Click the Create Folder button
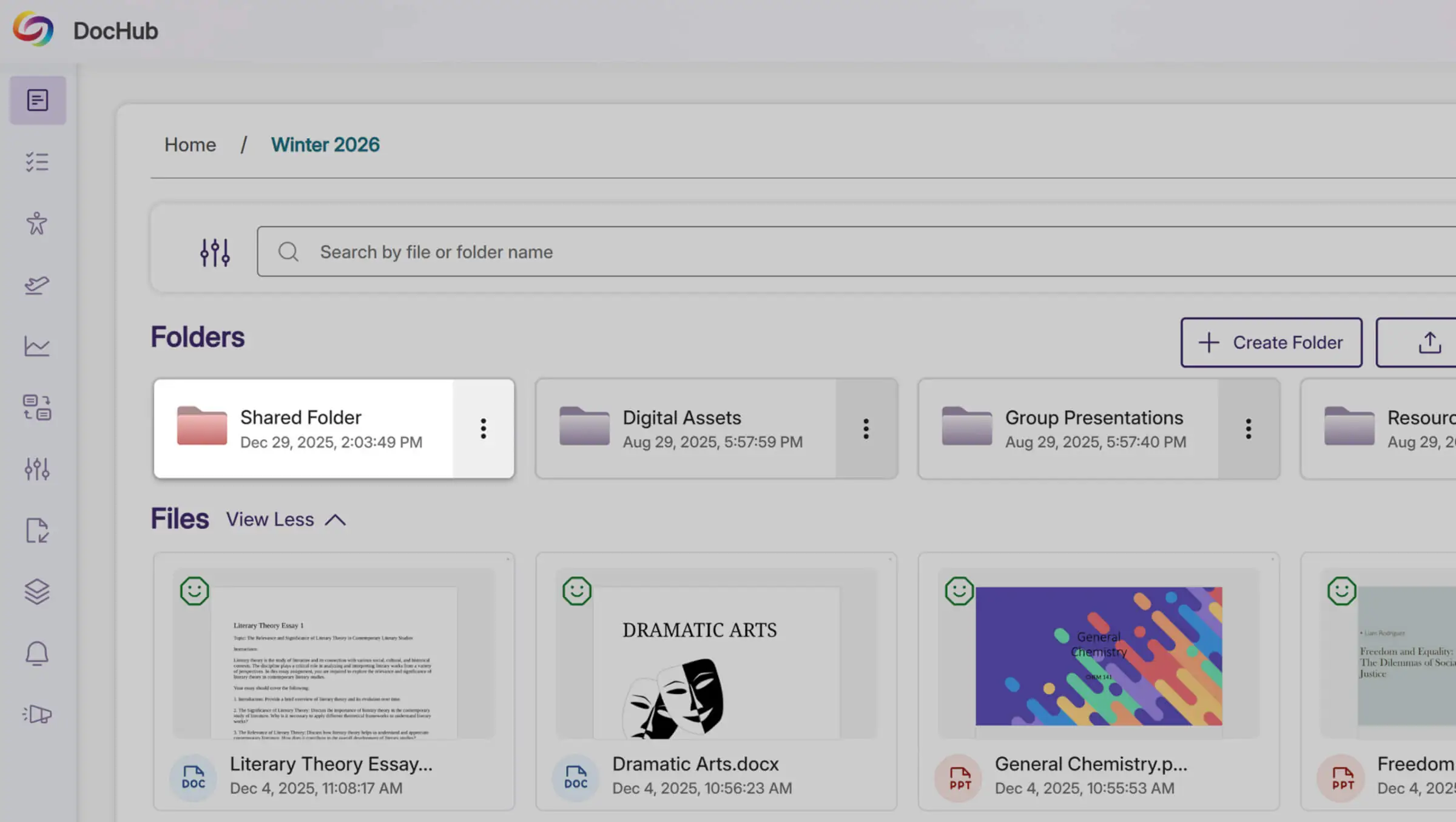The height and width of the screenshot is (822, 1456). [x=1271, y=342]
